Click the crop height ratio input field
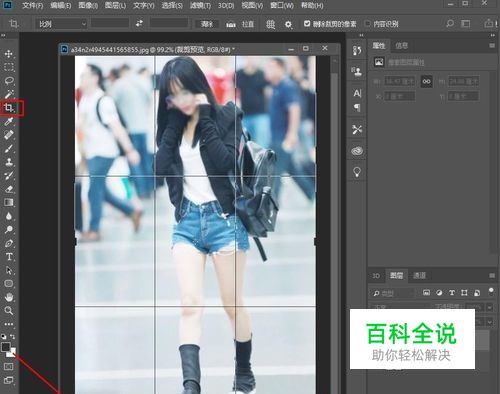500x394 pixels. [x=169, y=23]
